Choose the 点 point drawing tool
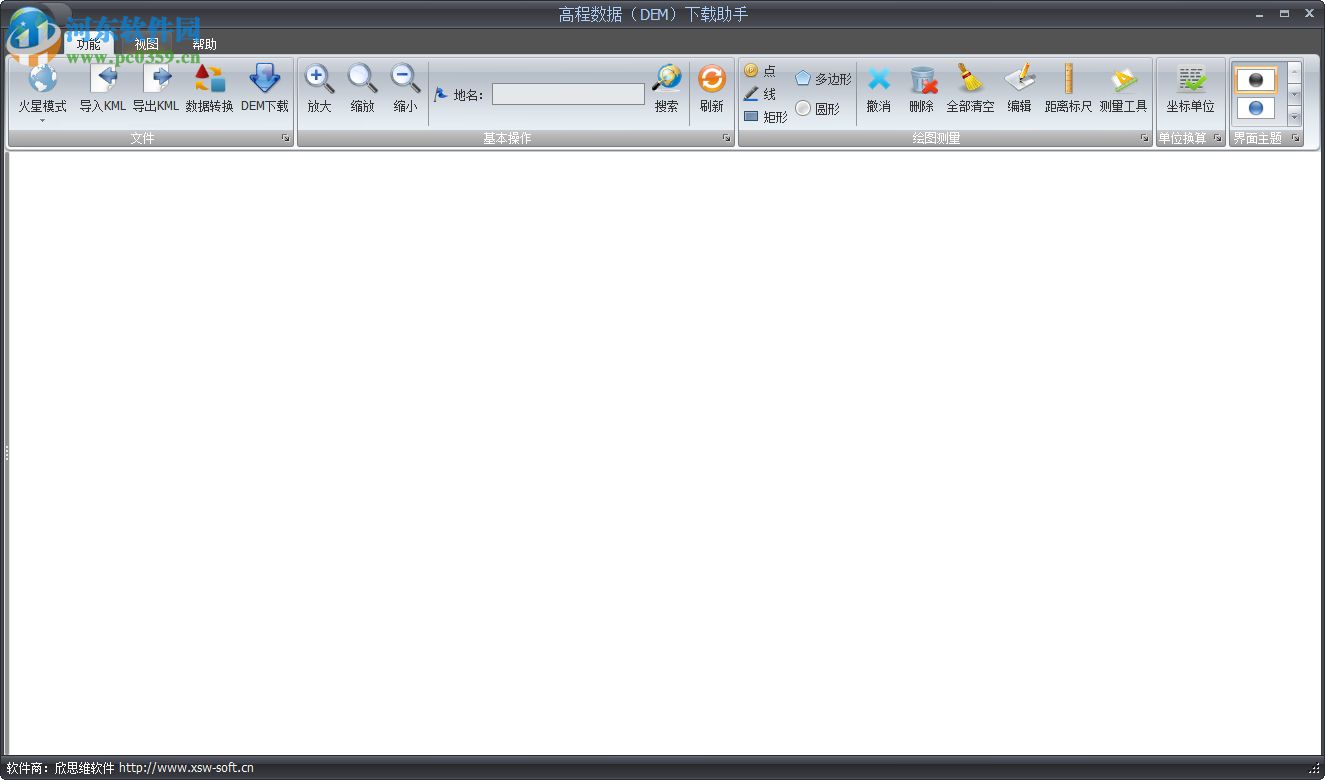 point(760,71)
